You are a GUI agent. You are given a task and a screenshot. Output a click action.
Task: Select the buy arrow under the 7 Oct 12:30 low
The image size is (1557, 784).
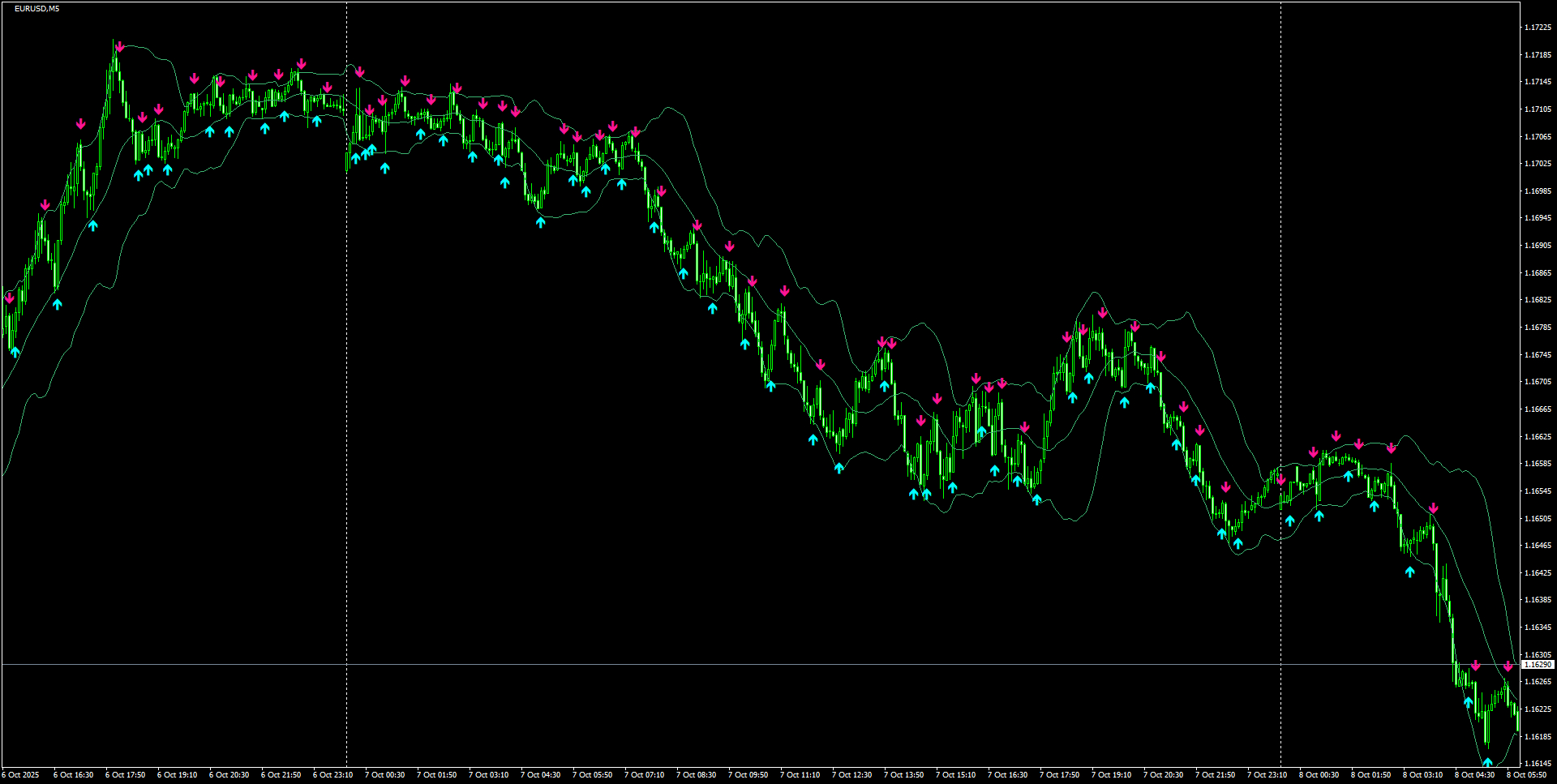point(839,468)
